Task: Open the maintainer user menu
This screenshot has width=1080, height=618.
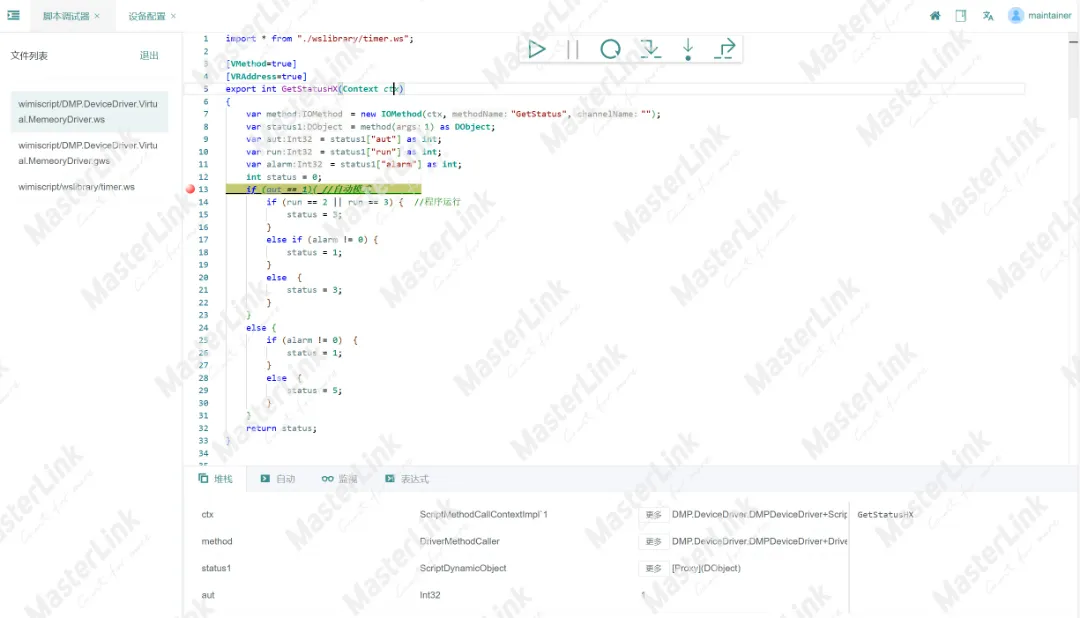Action: 1040,16
